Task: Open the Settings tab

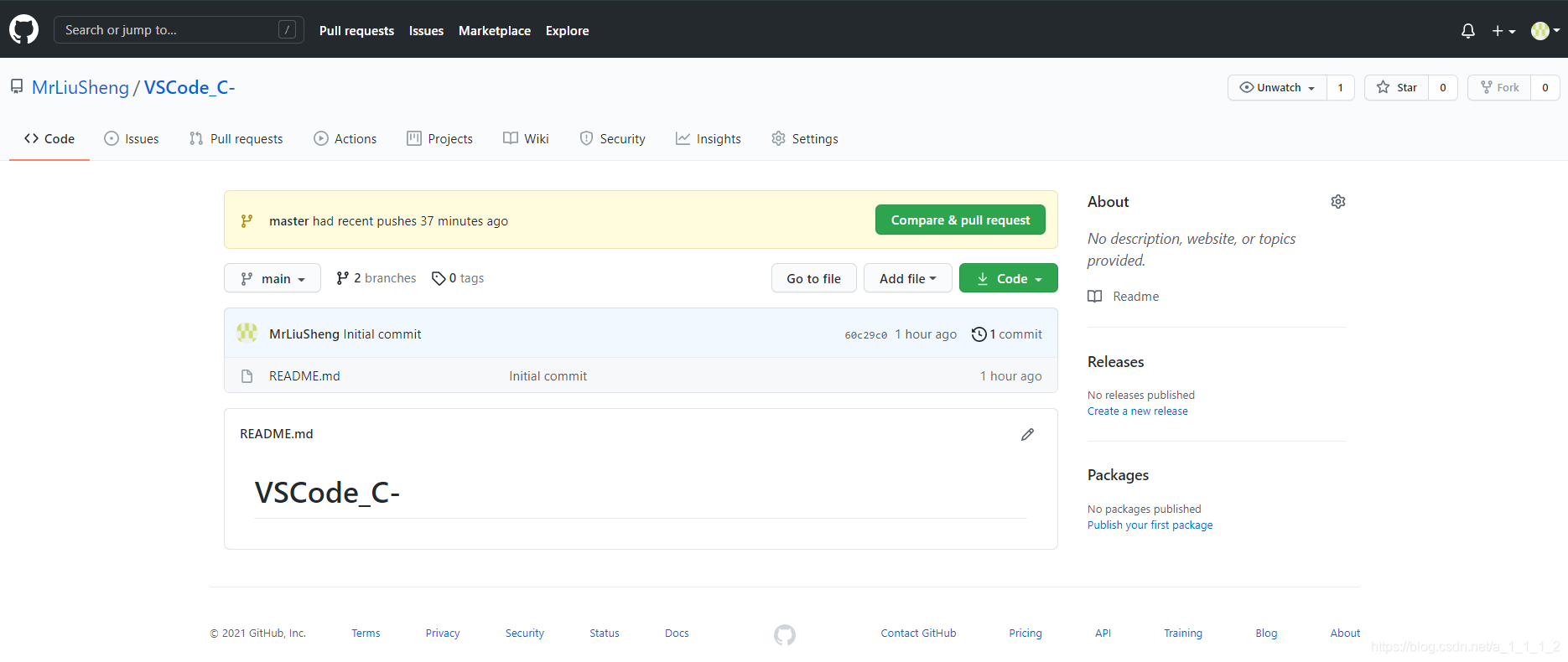Action: coord(805,139)
